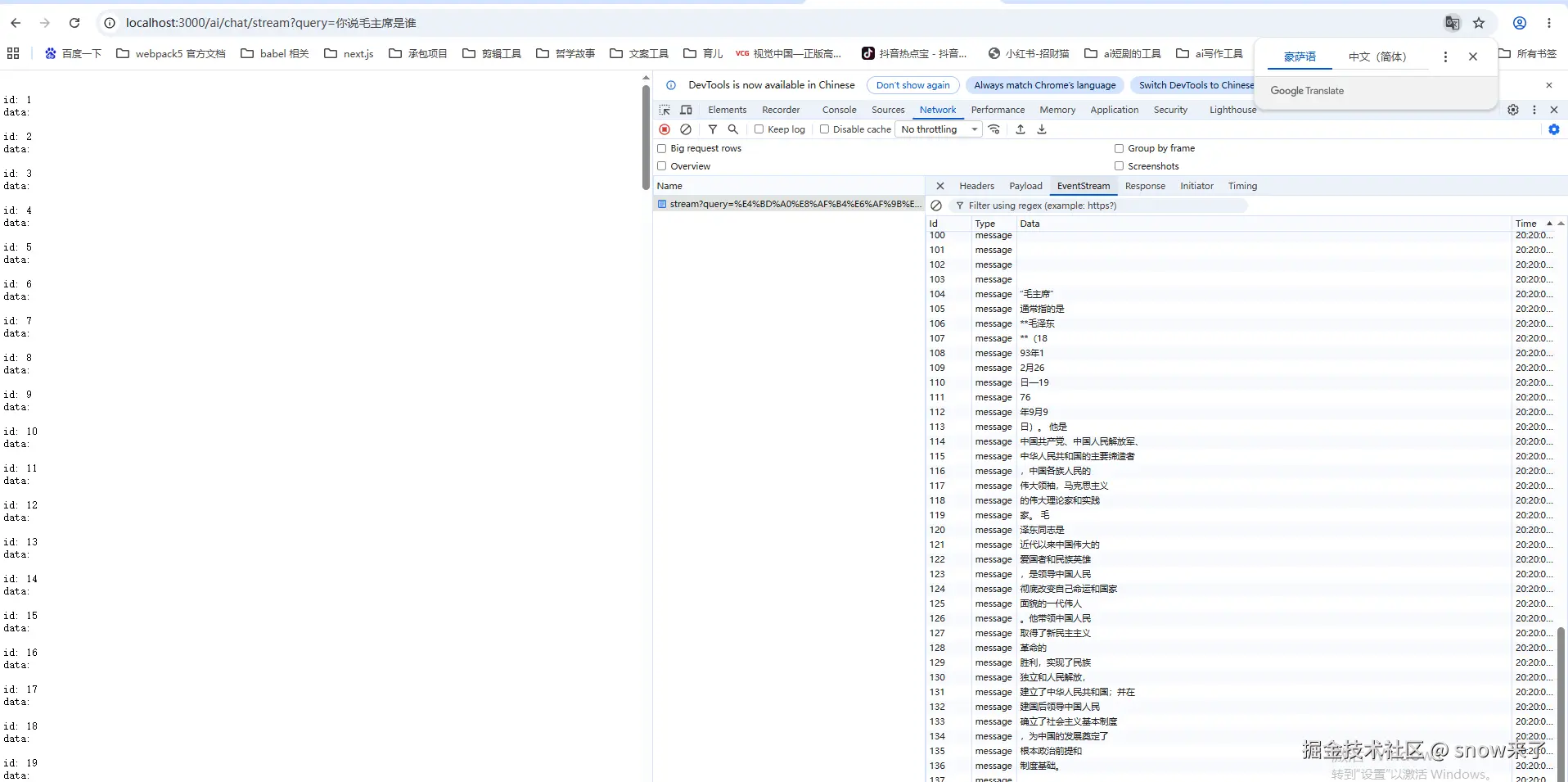Toggle the Overview checkbox

click(x=662, y=166)
